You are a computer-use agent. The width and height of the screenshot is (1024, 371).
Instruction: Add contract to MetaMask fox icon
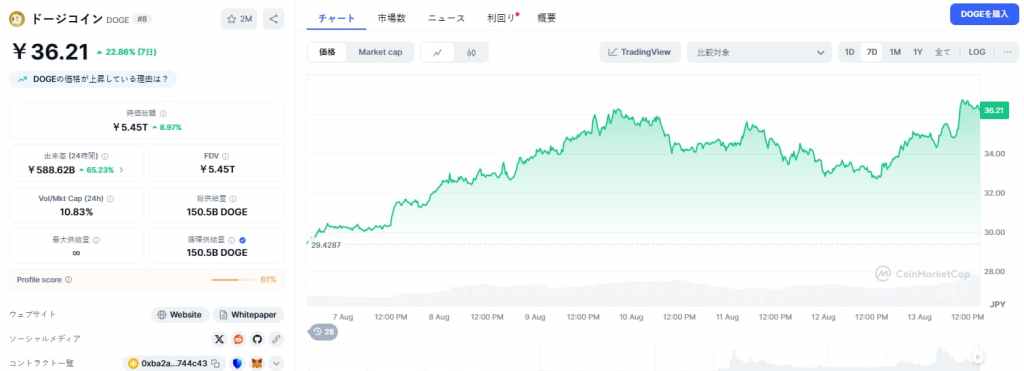point(257,363)
